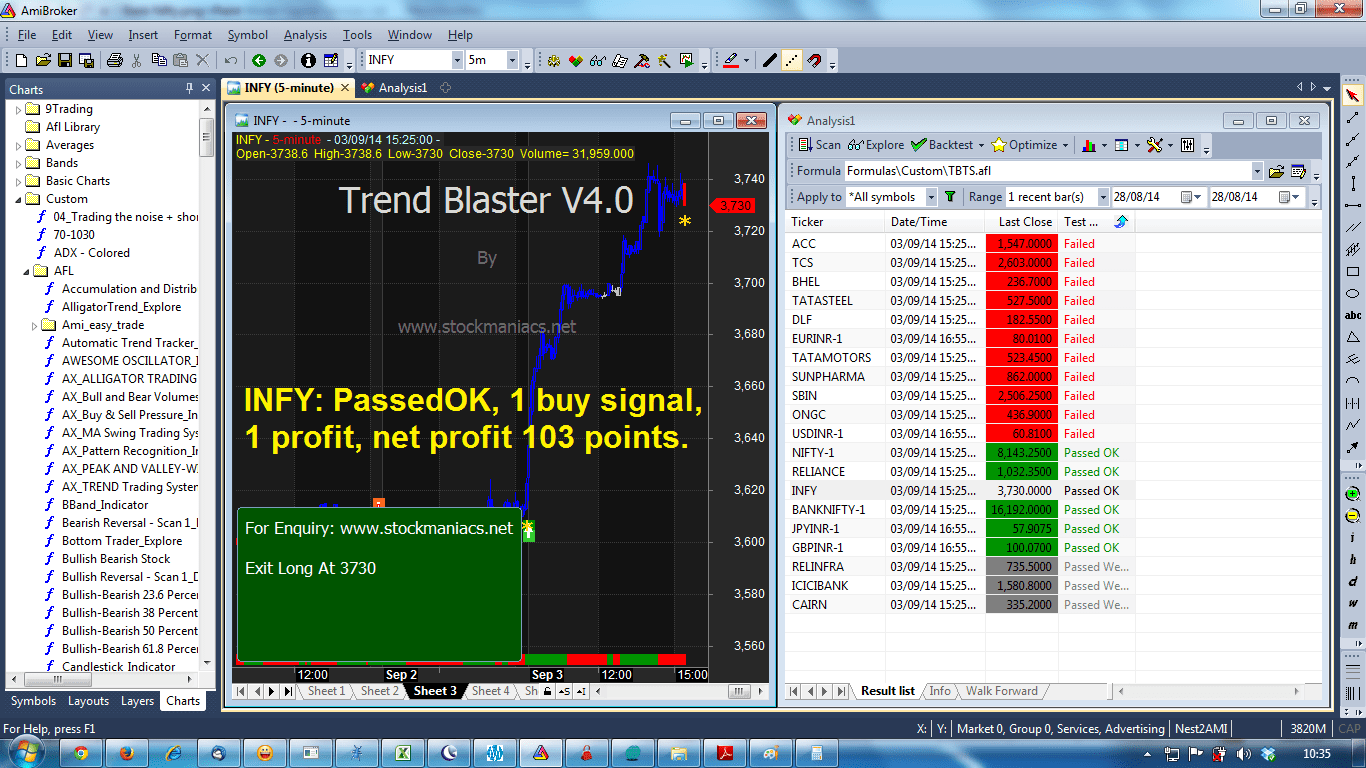The width and height of the screenshot is (1366, 768).
Task: Open the 5m interval dropdown
Action: [x=512, y=60]
